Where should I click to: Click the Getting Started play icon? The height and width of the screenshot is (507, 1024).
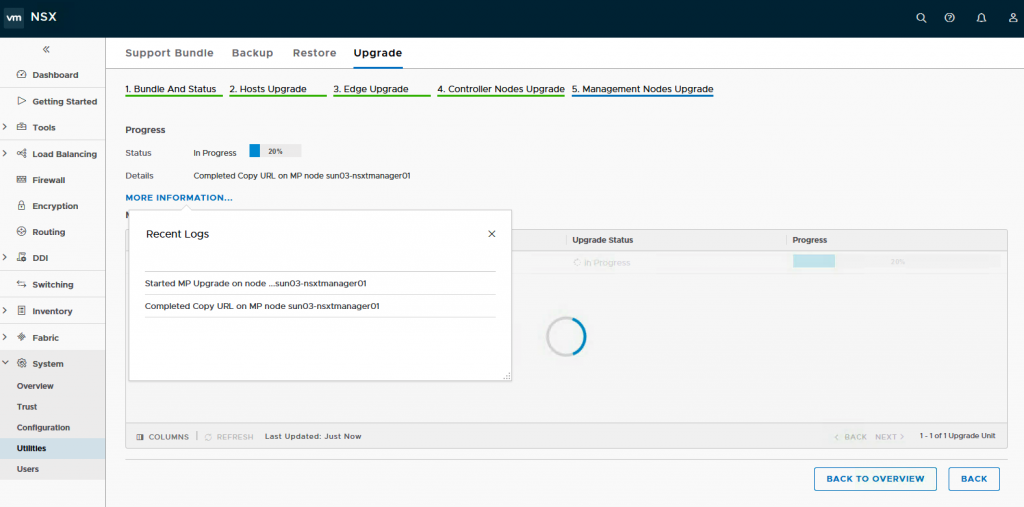click(21, 101)
